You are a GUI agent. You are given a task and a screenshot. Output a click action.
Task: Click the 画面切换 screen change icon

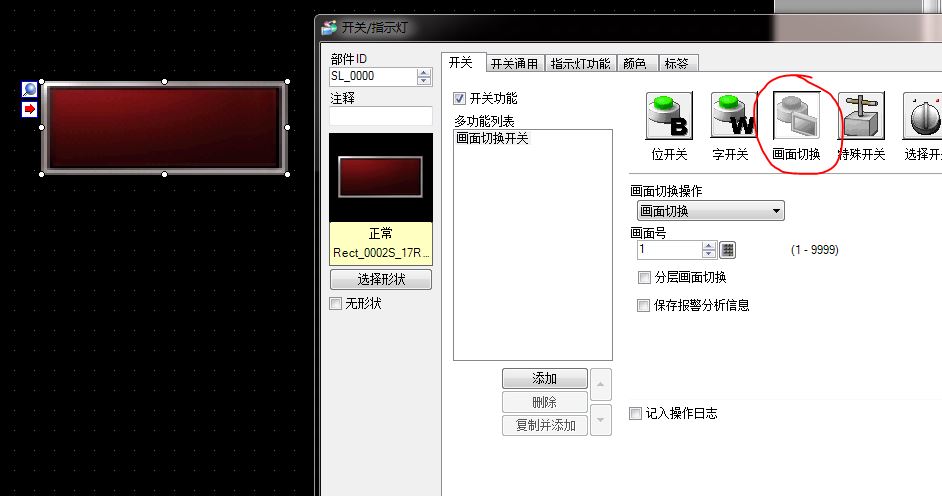(x=796, y=116)
